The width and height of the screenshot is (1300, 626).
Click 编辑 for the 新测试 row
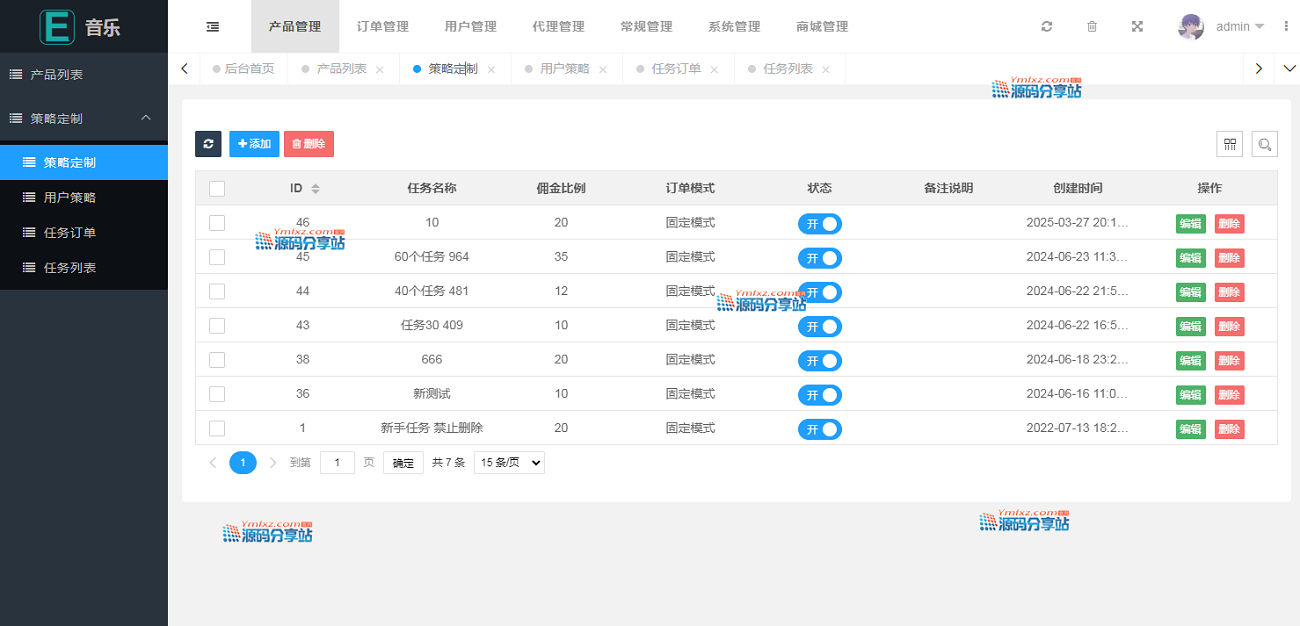point(1190,395)
